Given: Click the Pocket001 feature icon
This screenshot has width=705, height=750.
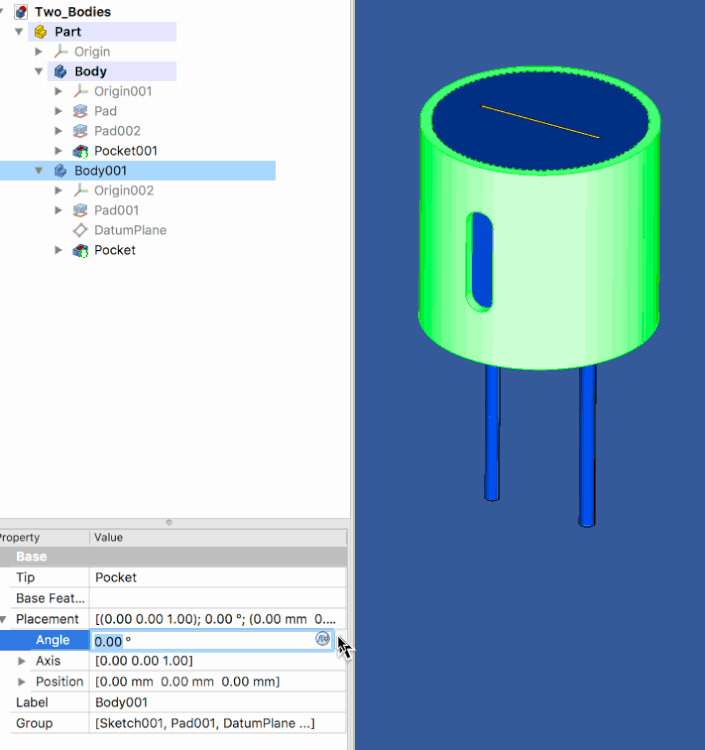Looking at the screenshot, I should coord(80,151).
